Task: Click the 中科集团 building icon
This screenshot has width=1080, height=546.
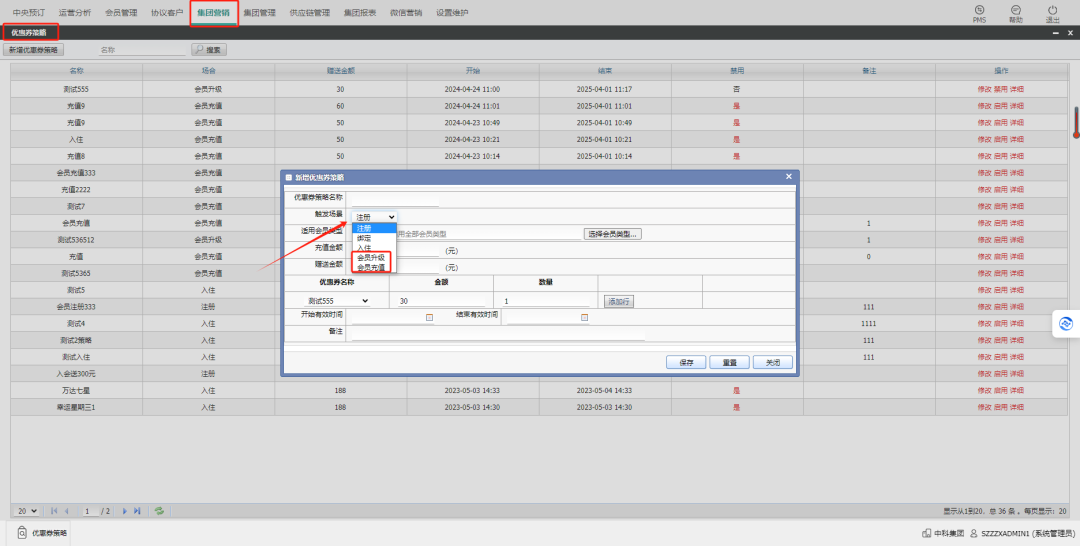Action: pos(926,534)
